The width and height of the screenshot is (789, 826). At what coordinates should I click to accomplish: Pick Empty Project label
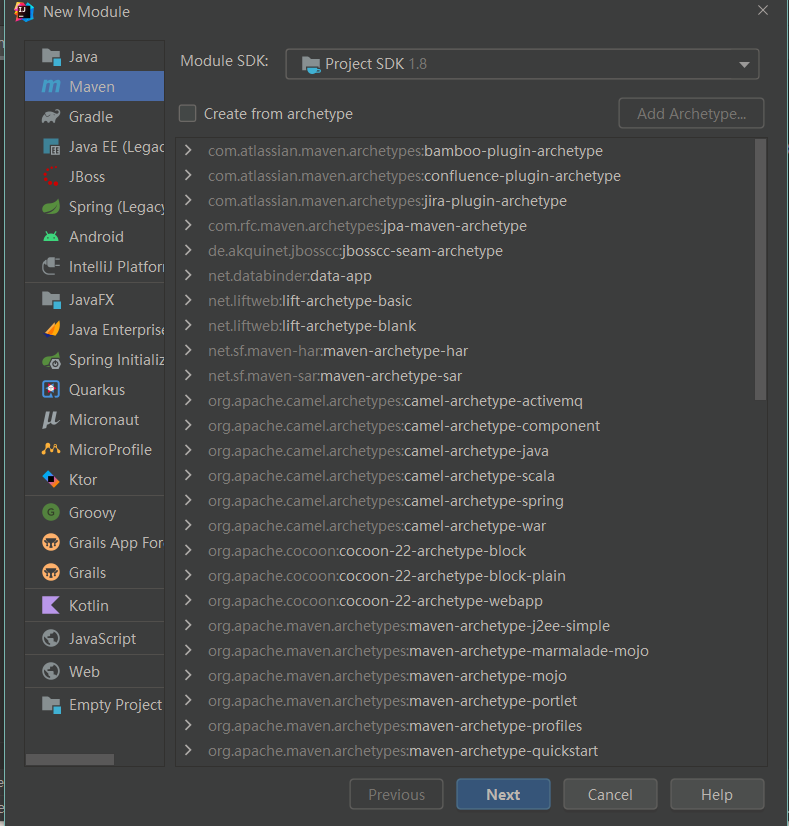[x=115, y=704]
